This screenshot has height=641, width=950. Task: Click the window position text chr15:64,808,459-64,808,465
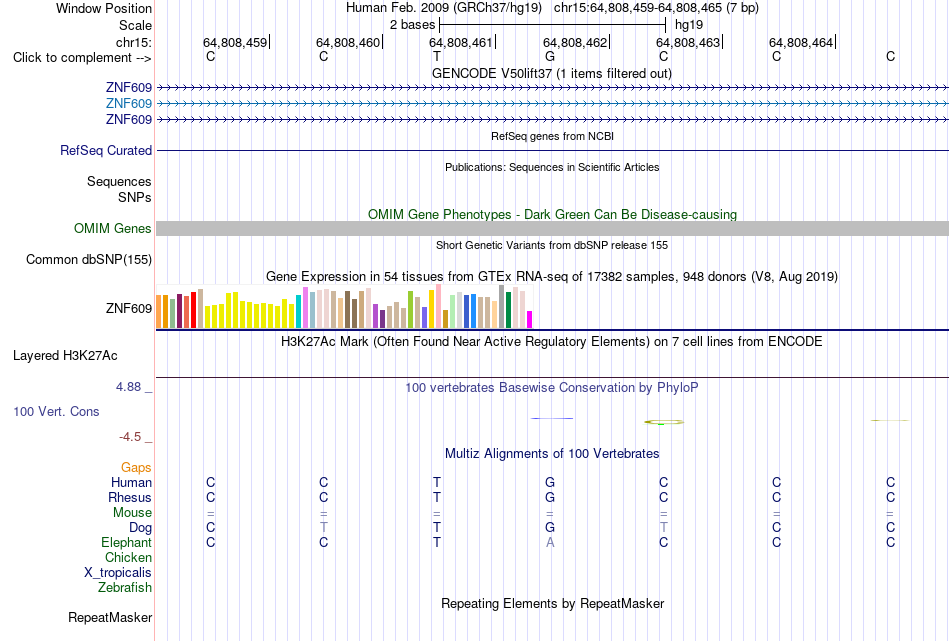[x=639, y=8]
